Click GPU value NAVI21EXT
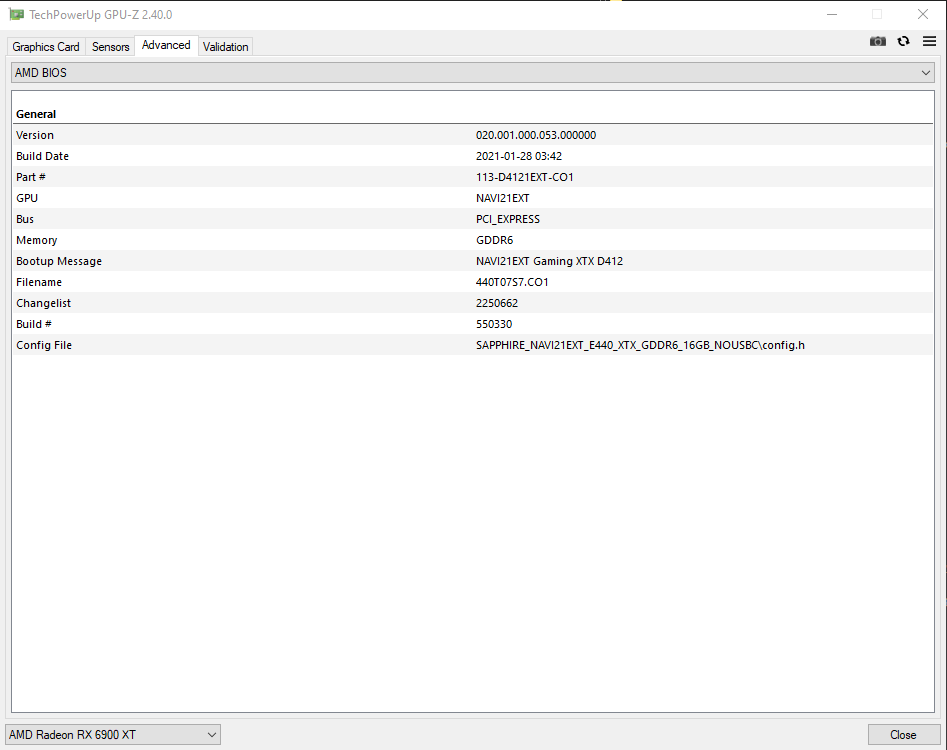This screenshot has height=750, width=947. point(502,198)
